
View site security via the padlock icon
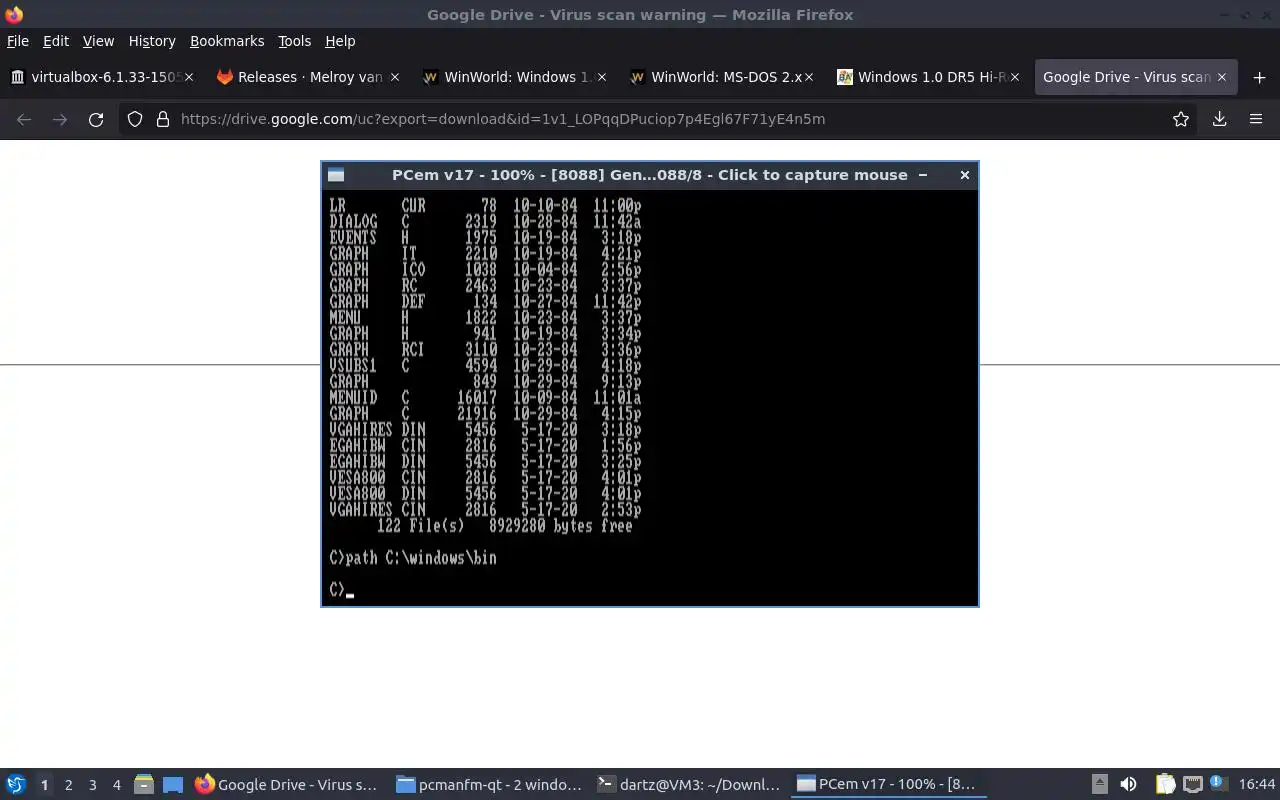[x=162, y=119]
